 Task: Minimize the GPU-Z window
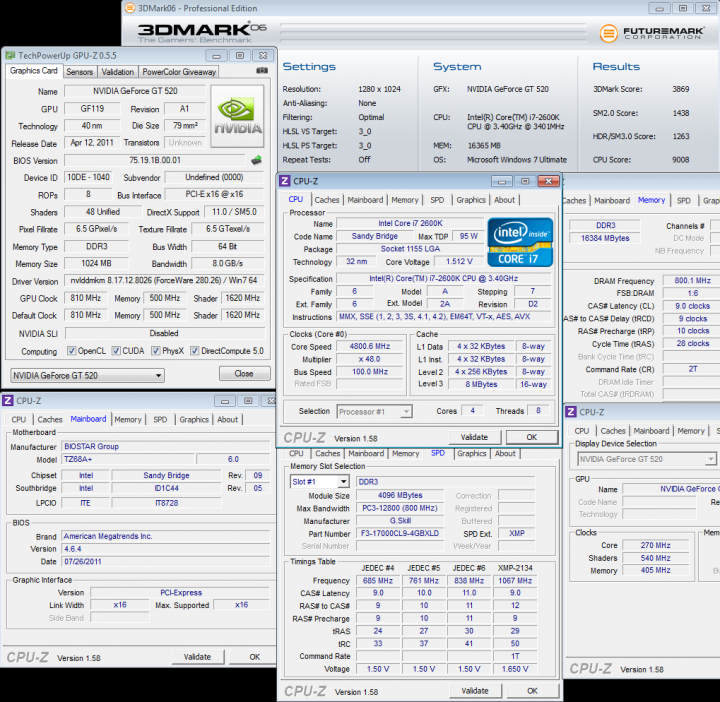pos(216,56)
